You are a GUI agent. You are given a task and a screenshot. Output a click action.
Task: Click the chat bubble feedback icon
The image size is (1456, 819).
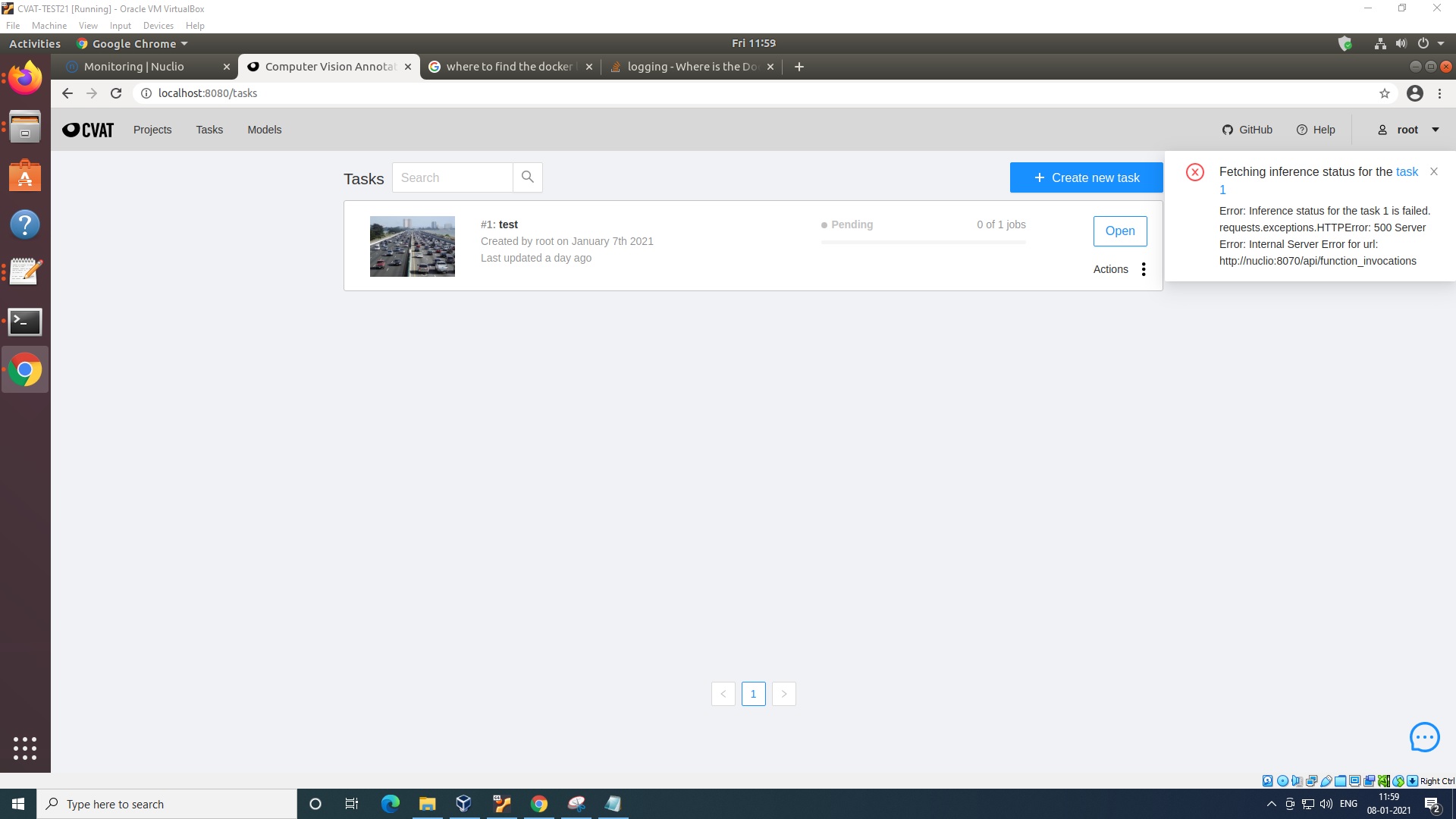(x=1424, y=737)
